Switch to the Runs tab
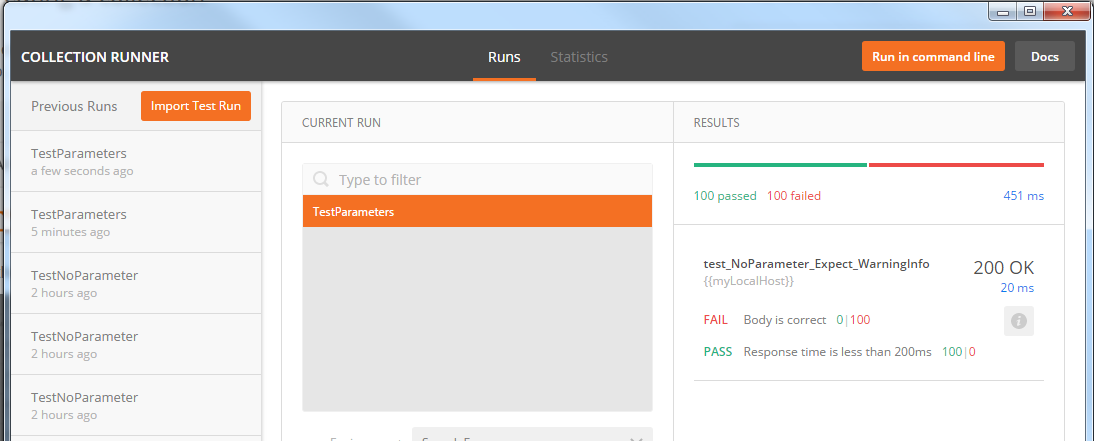The width and height of the screenshot is (1094, 441). [504, 57]
